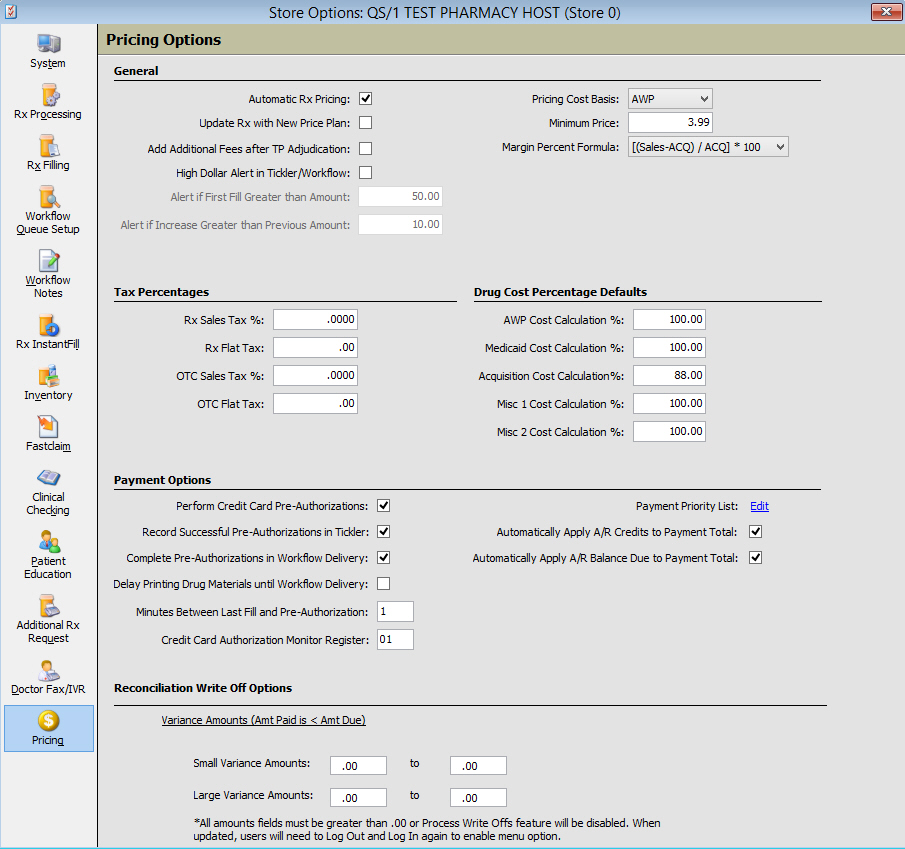Click the Payment Priority List Edit link
Viewport: 905px width, 849px height.
click(759, 507)
